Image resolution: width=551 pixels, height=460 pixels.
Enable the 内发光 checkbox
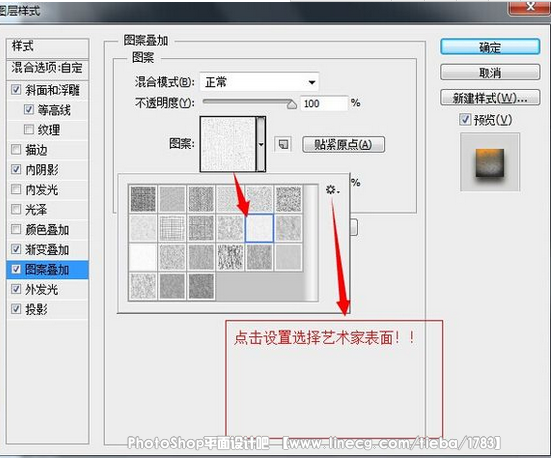tap(16, 189)
